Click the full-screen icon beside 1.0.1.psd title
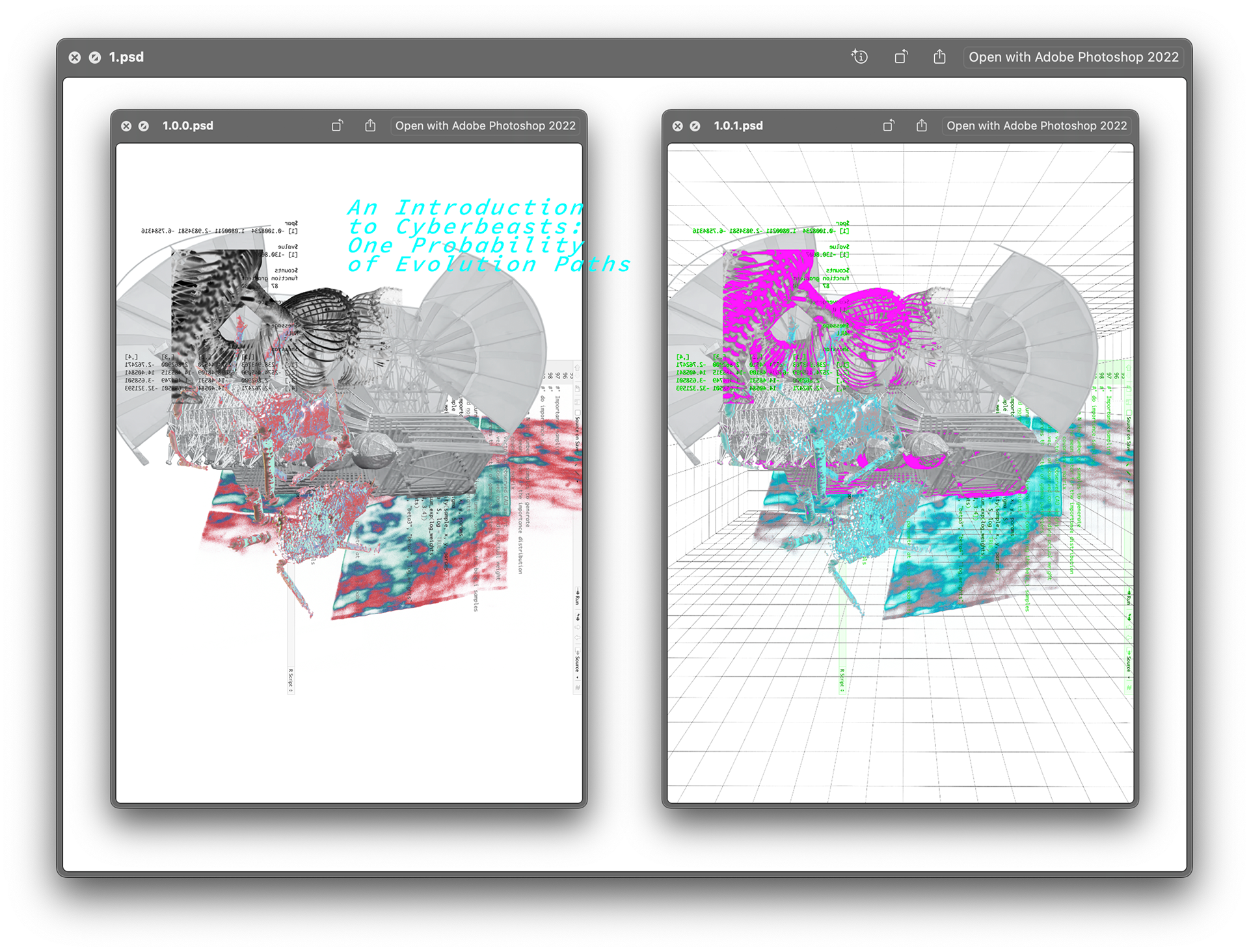Screen dimensions: 1249x952 click(695, 126)
